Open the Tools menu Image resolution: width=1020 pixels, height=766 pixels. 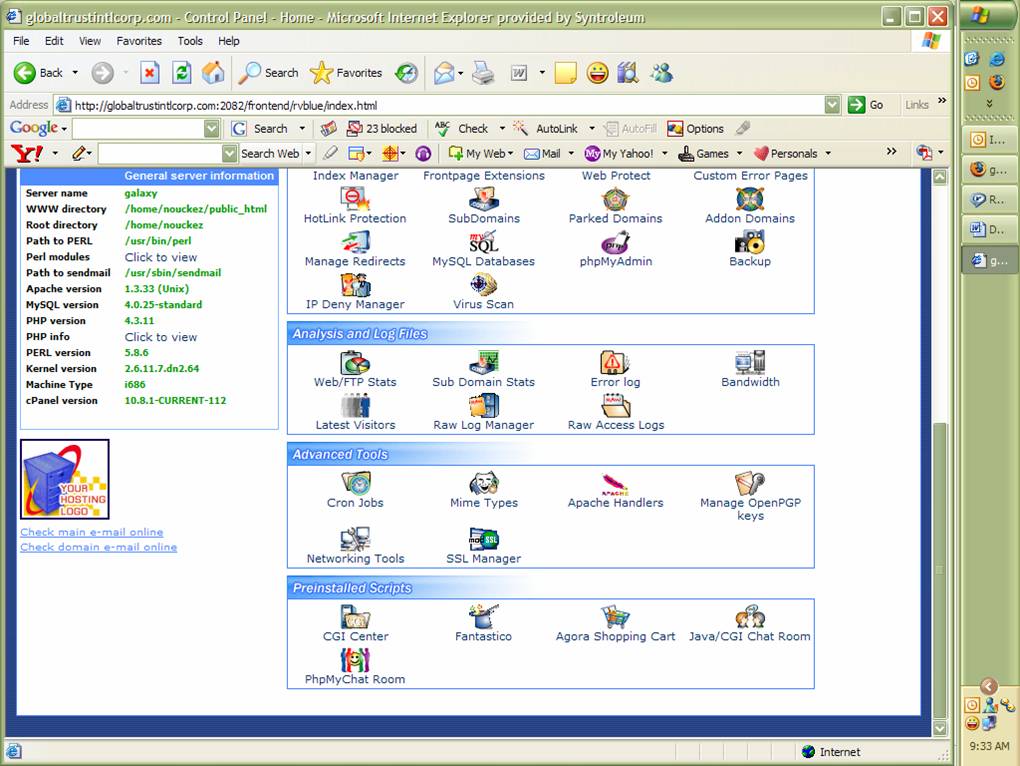tap(190, 41)
